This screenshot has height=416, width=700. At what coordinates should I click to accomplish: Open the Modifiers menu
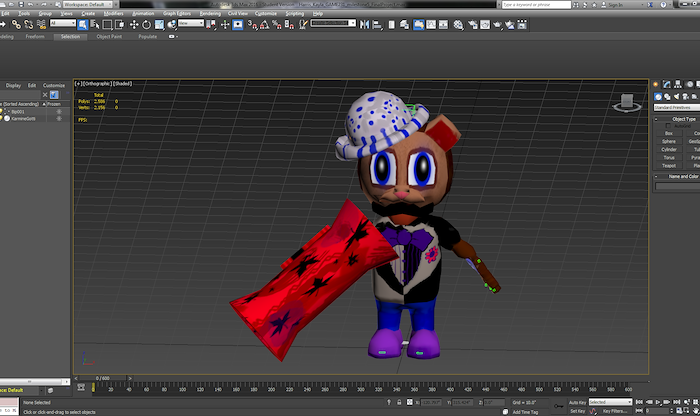tap(113, 13)
